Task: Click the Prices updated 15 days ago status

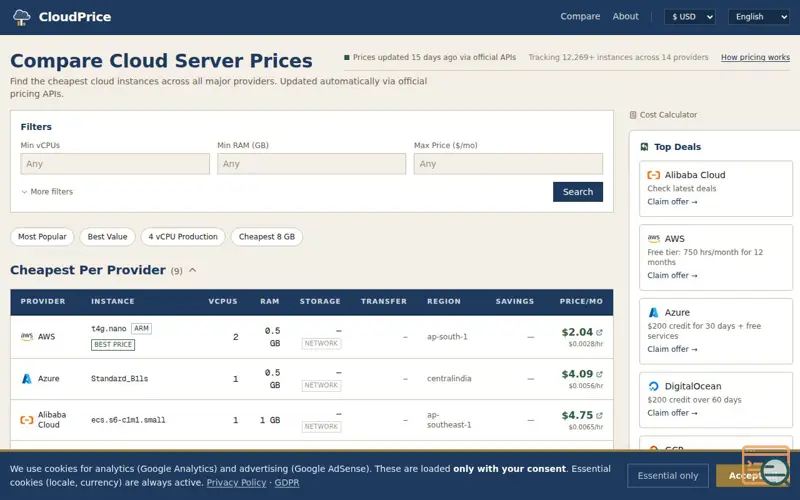Action: pyautogui.click(x=430, y=57)
